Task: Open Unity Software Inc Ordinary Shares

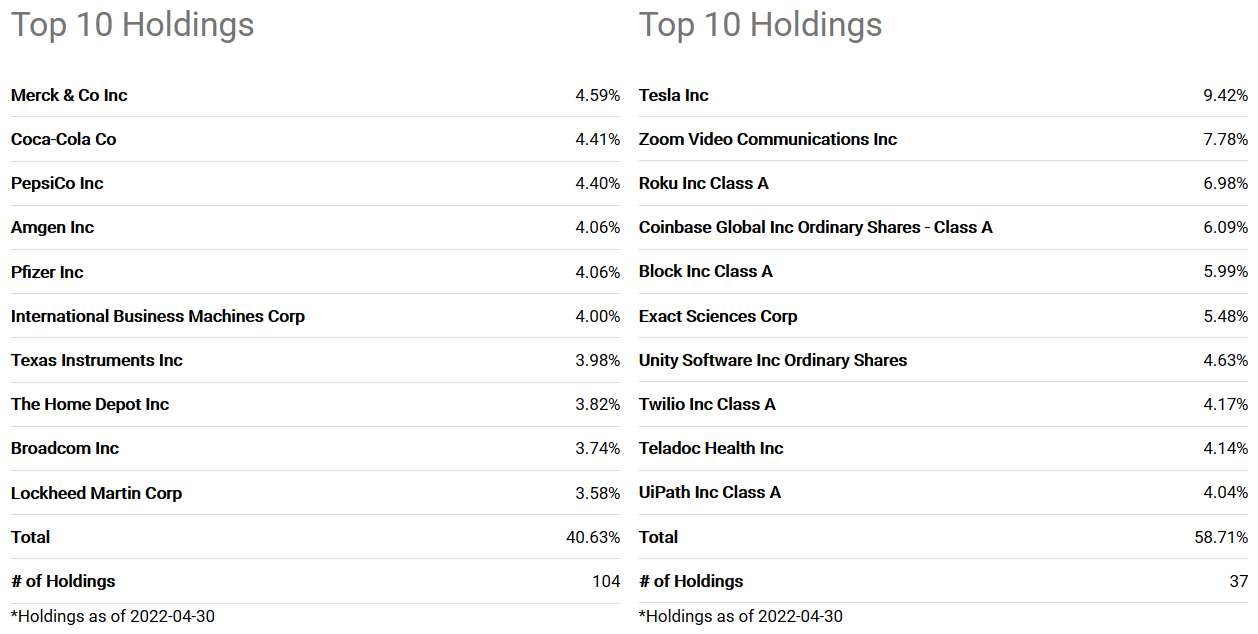Action: (773, 360)
